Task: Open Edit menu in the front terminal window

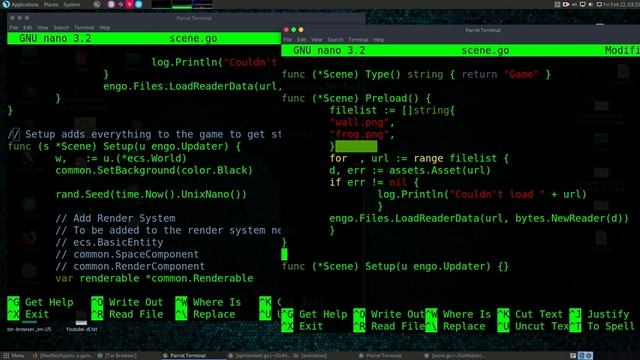Action: pos(302,40)
